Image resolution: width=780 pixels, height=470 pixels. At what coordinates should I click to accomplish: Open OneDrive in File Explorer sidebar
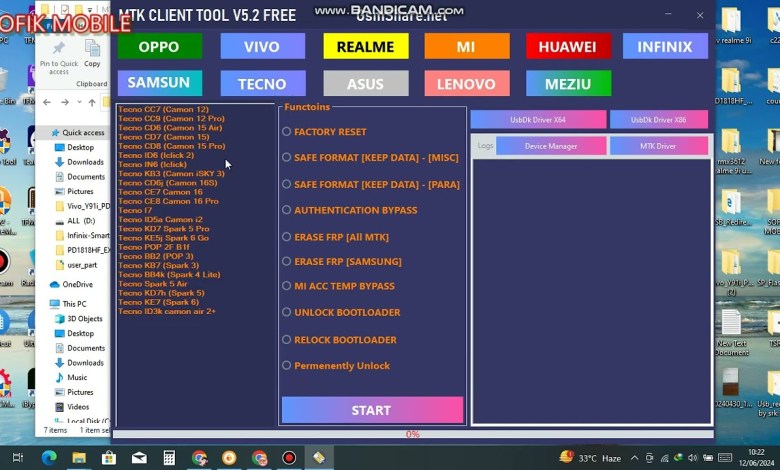coord(72,284)
